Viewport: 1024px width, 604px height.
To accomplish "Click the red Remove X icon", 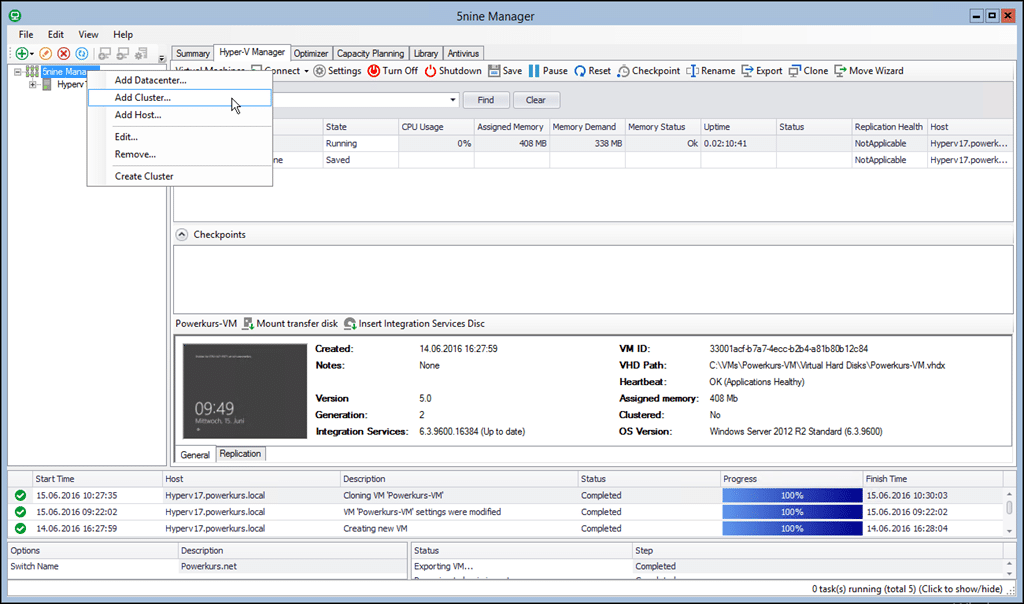I will point(63,54).
